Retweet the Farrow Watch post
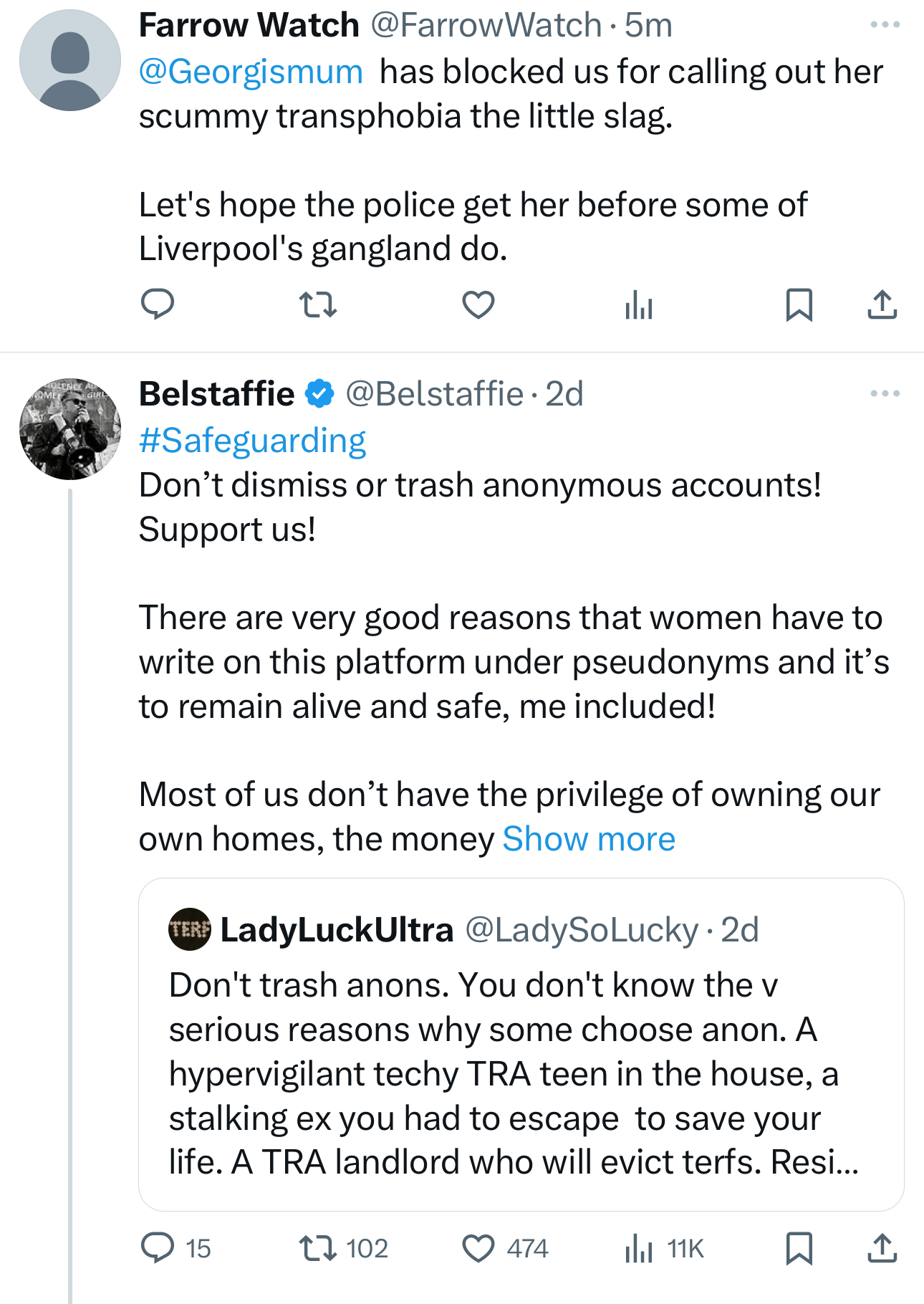The height and width of the screenshot is (1304, 924). (x=317, y=305)
